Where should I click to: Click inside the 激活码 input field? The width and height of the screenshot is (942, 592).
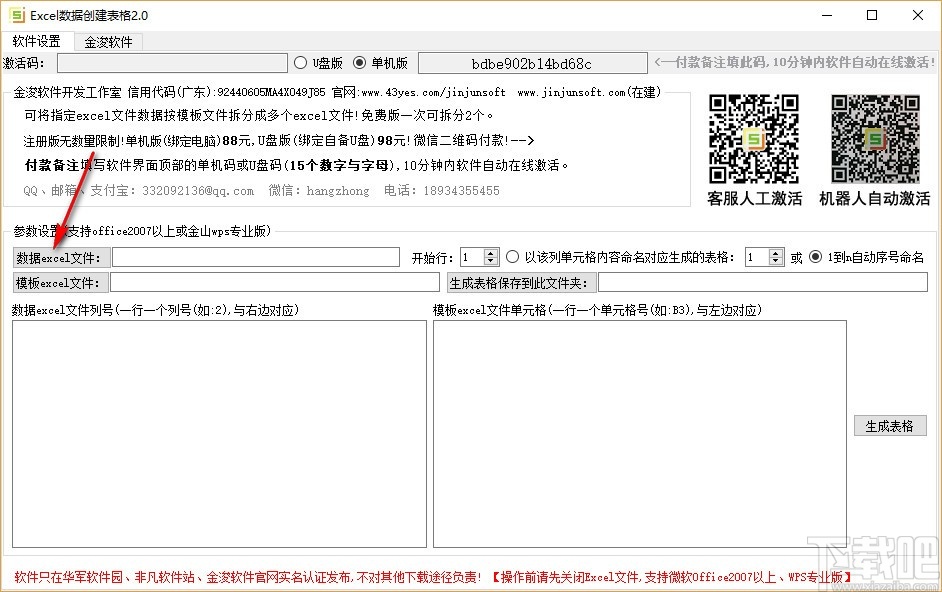tap(172, 62)
